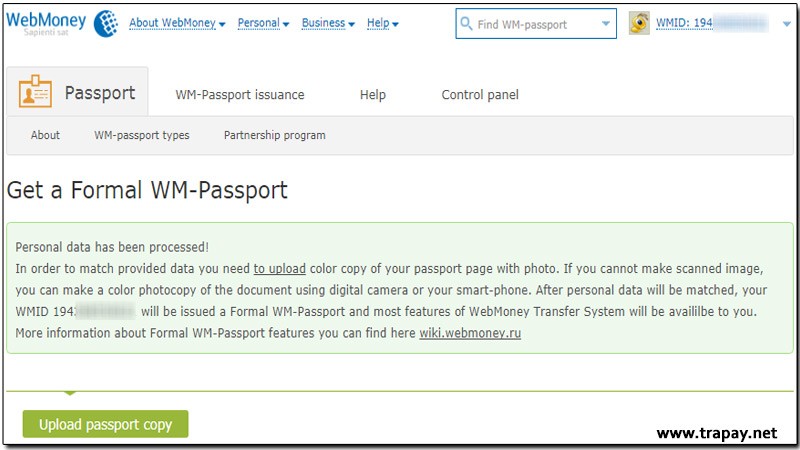The width and height of the screenshot is (800, 450).
Task: Open the Partnership program submenu item
Action: coord(275,135)
